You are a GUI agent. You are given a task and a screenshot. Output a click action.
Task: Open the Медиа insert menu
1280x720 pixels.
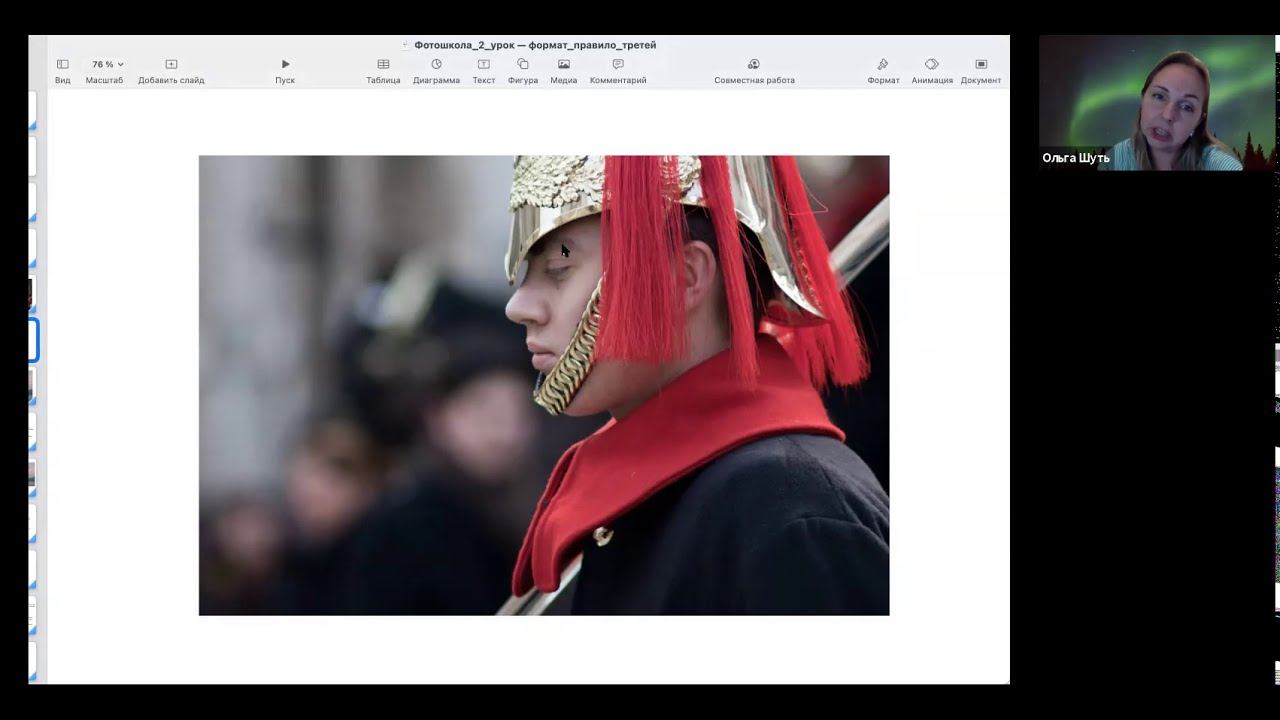point(564,70)
